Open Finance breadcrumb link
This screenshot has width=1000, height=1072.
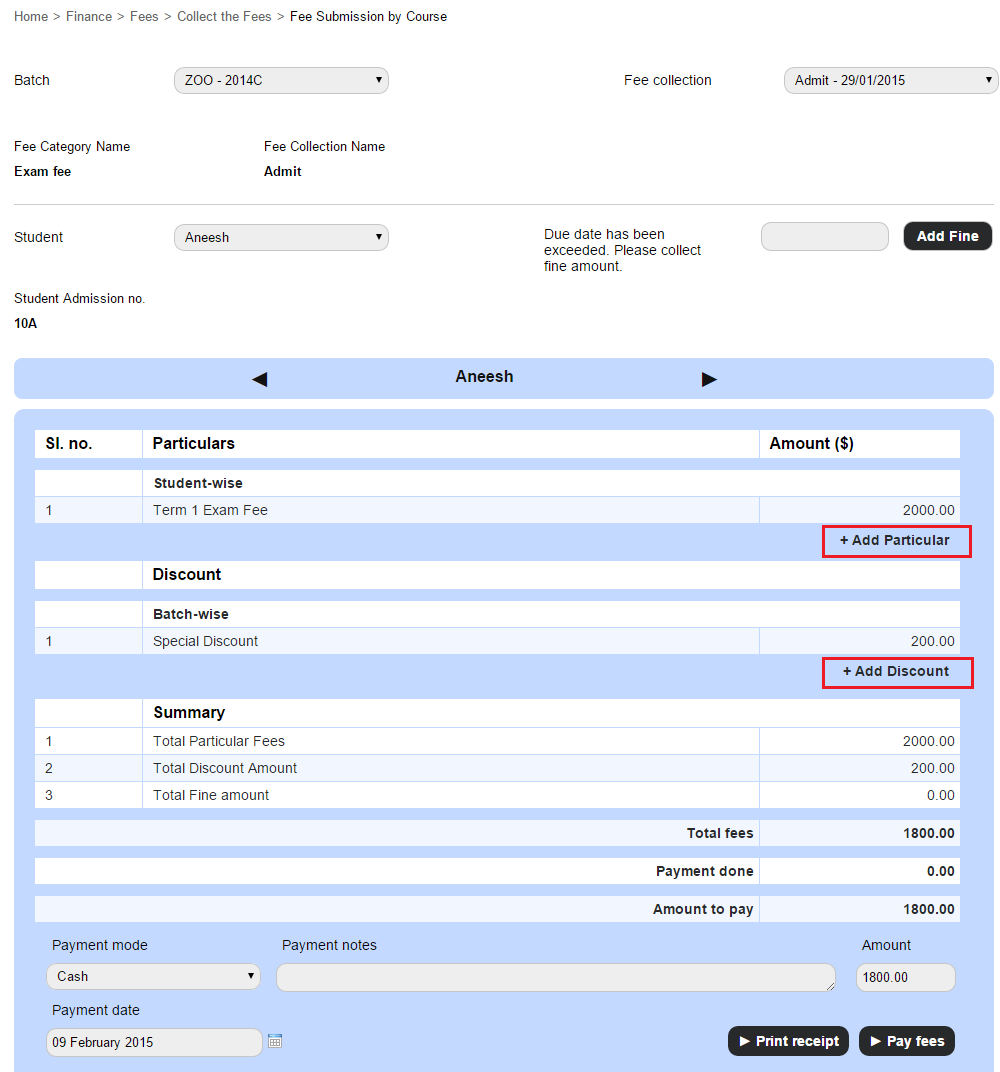coord(89,17)
